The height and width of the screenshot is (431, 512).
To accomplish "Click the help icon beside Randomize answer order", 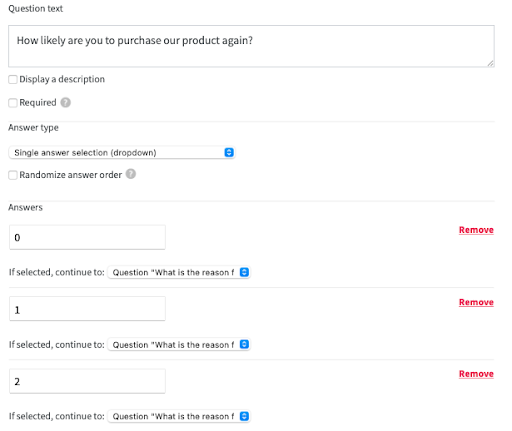I will coord(131,174).
